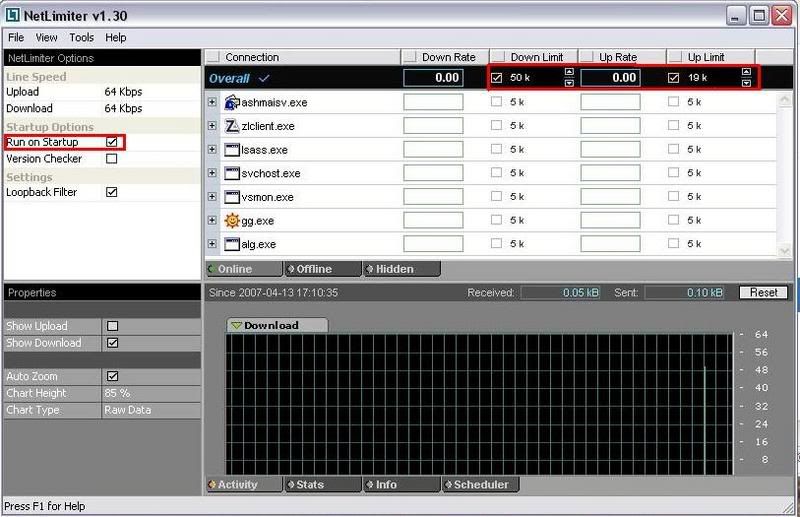Click the gg.exe sun icon

232,220
